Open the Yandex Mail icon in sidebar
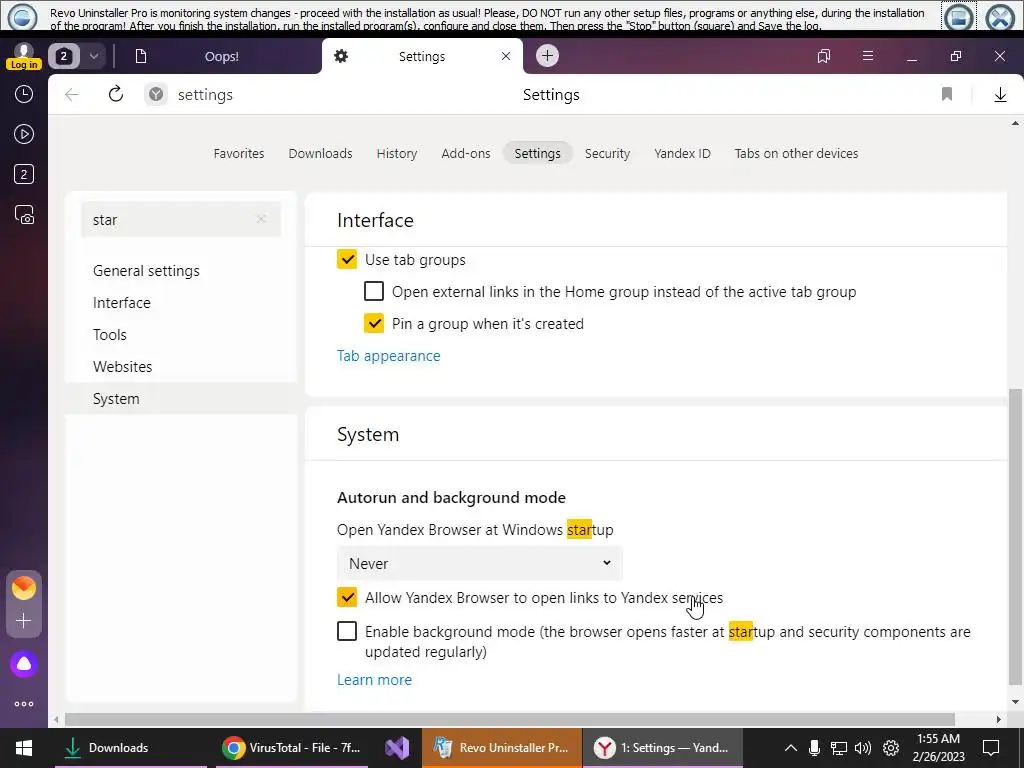The height and width of the screenshot is (768, 1024). 24,588
